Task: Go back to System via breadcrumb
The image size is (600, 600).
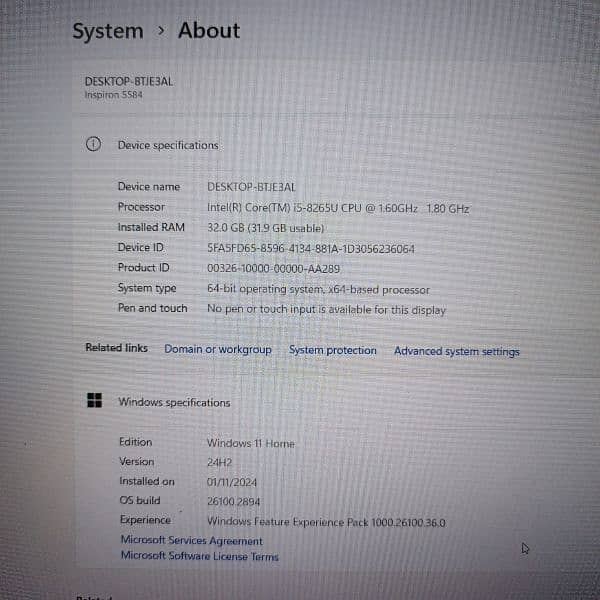Action: tap(107, 31)
